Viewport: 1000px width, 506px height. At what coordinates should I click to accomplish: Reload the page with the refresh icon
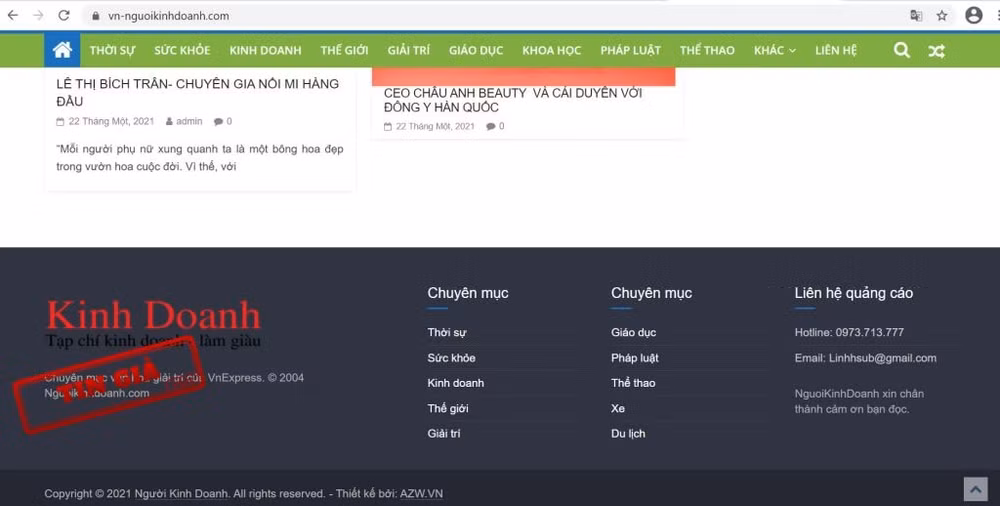[x=64, y=15]
